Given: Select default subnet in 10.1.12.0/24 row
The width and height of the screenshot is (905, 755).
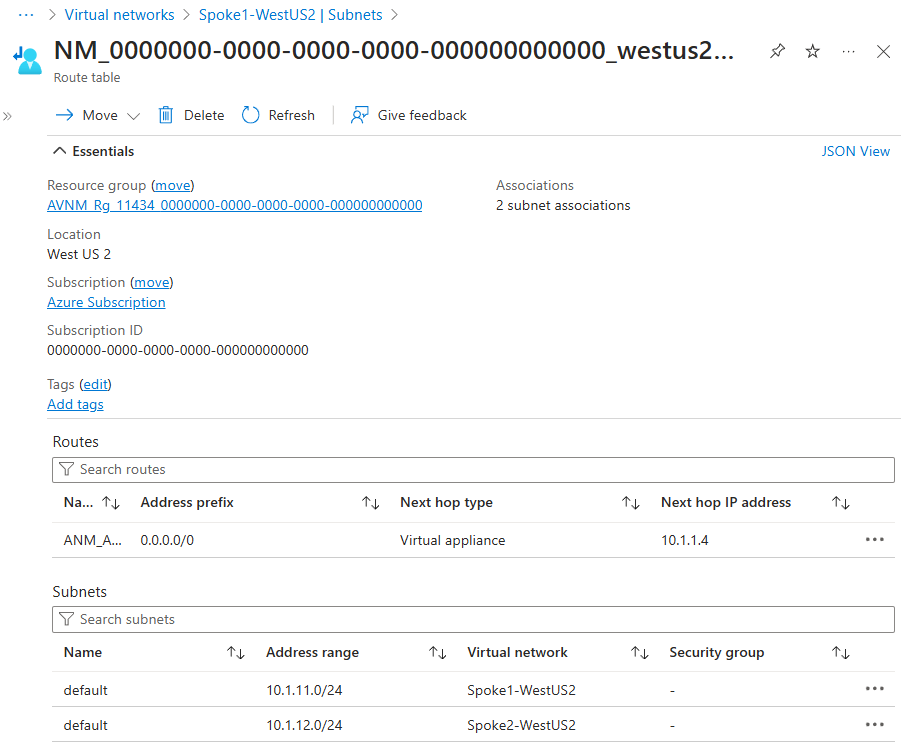Looking at the screenshot, I should (x=85, y=726).
